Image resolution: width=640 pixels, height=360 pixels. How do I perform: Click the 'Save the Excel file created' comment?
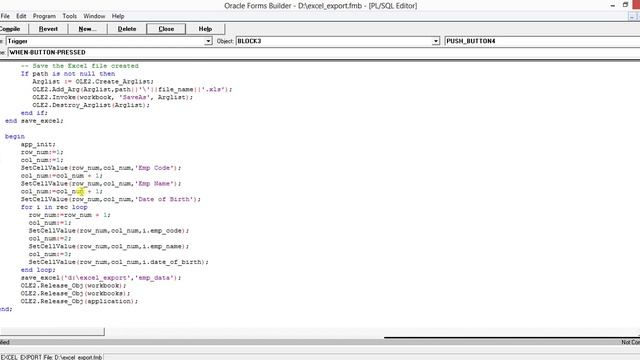pos(80,66)
